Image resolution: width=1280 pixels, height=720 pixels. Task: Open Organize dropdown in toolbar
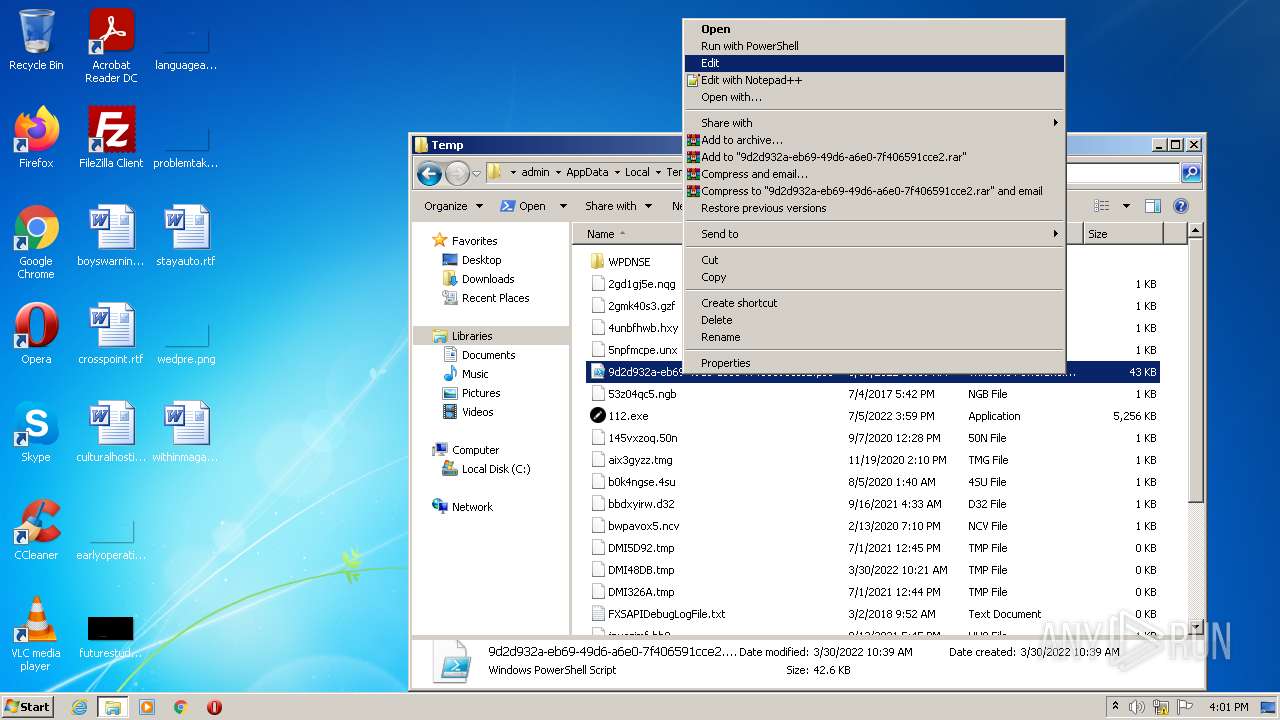[453, 206]
